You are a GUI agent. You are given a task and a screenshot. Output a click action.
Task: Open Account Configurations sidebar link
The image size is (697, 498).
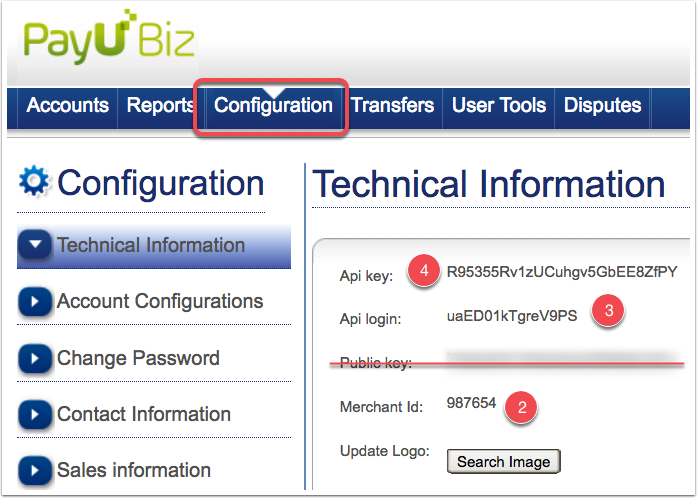click(x=160, y=301)
